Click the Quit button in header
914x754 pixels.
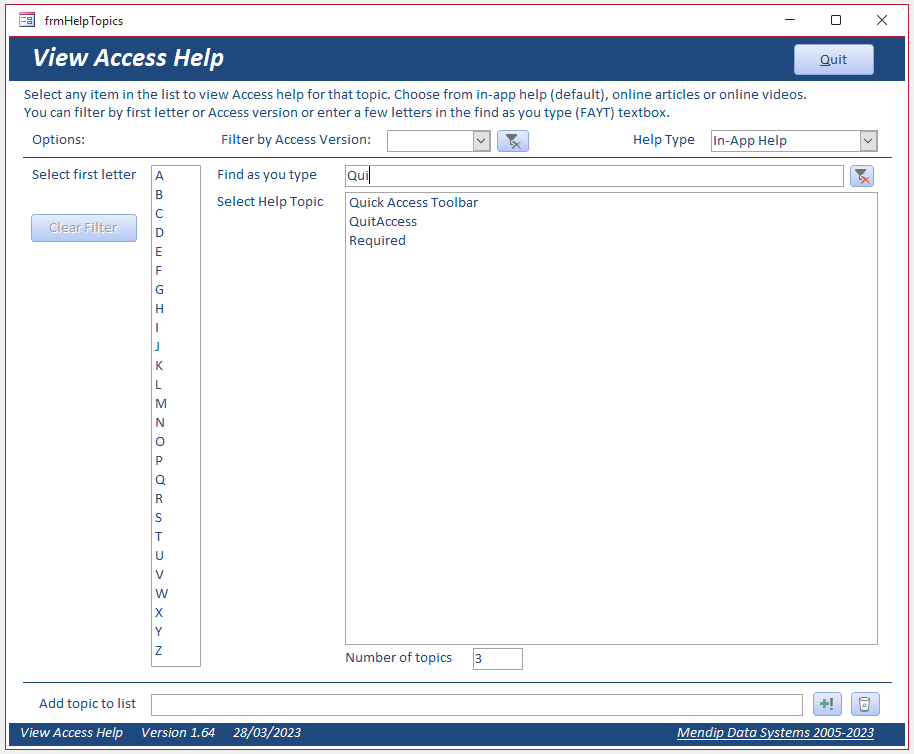point(834,59)
